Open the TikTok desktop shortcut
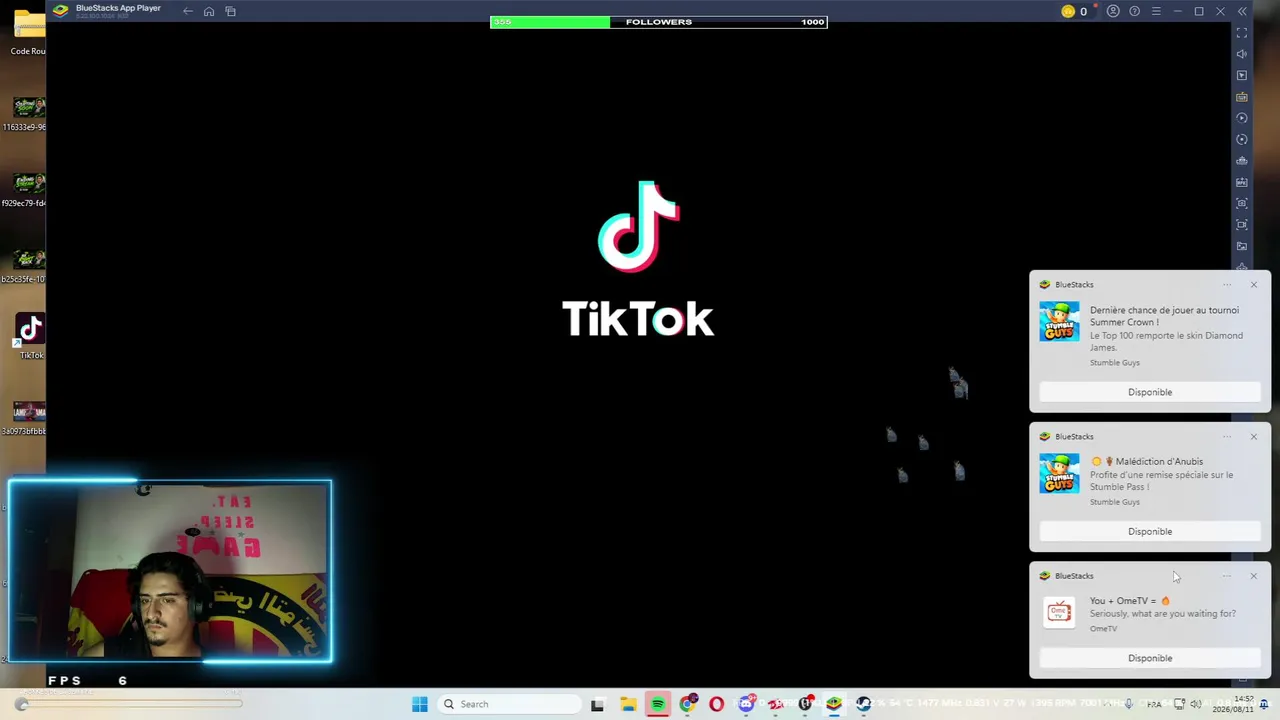 [31, 336]
